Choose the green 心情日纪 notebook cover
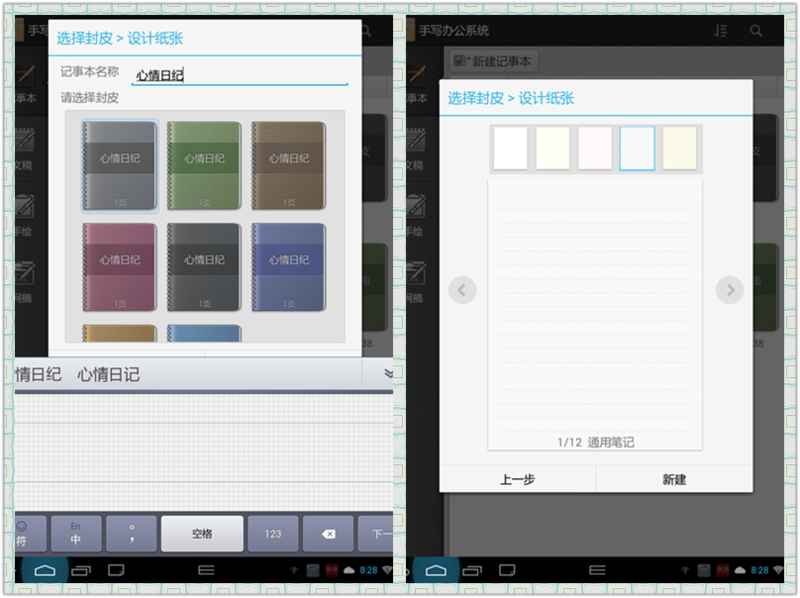Screen dimensions: 800x598 coord(204,166)
